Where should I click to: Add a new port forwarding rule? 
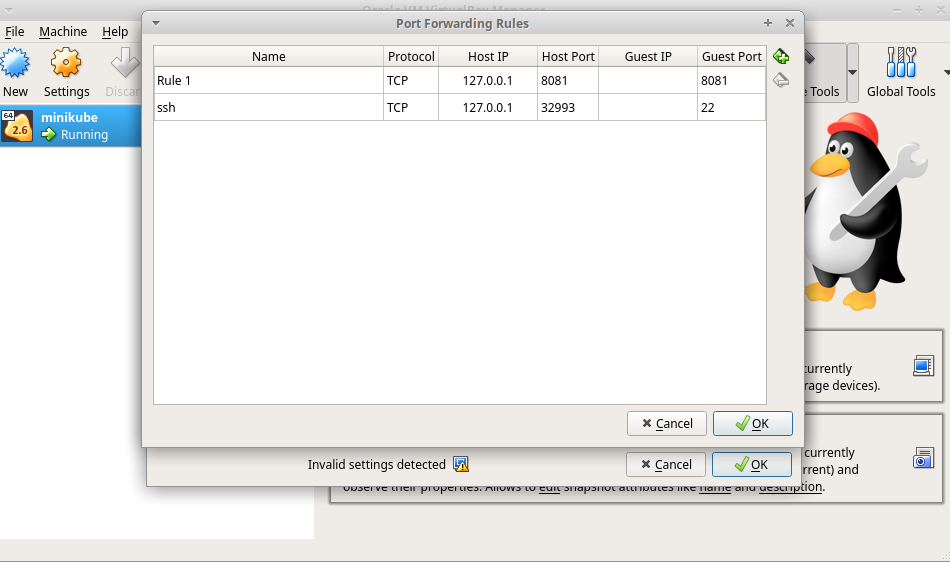[x=781, y=57]
